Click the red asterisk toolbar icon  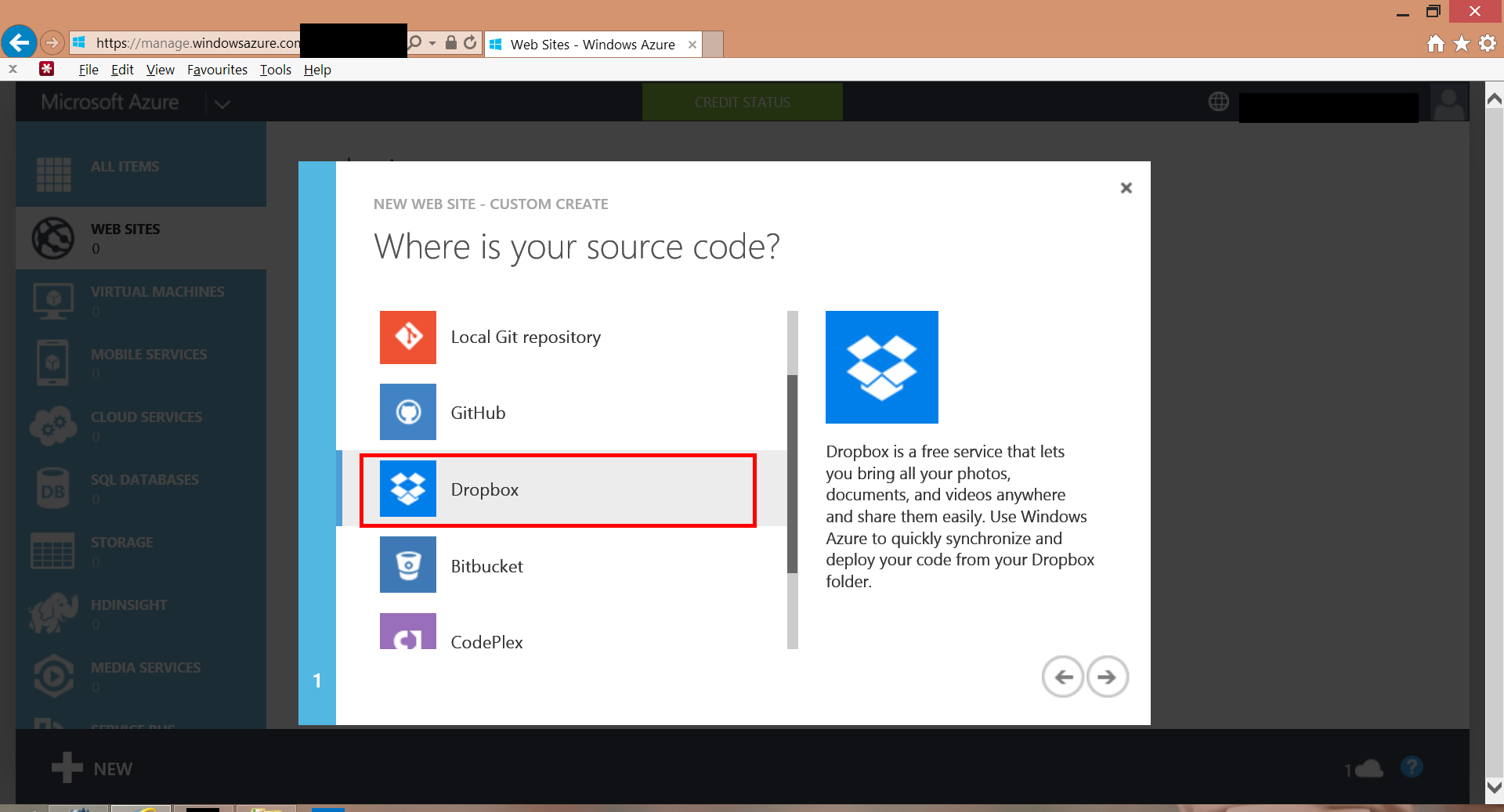[47, 69]
